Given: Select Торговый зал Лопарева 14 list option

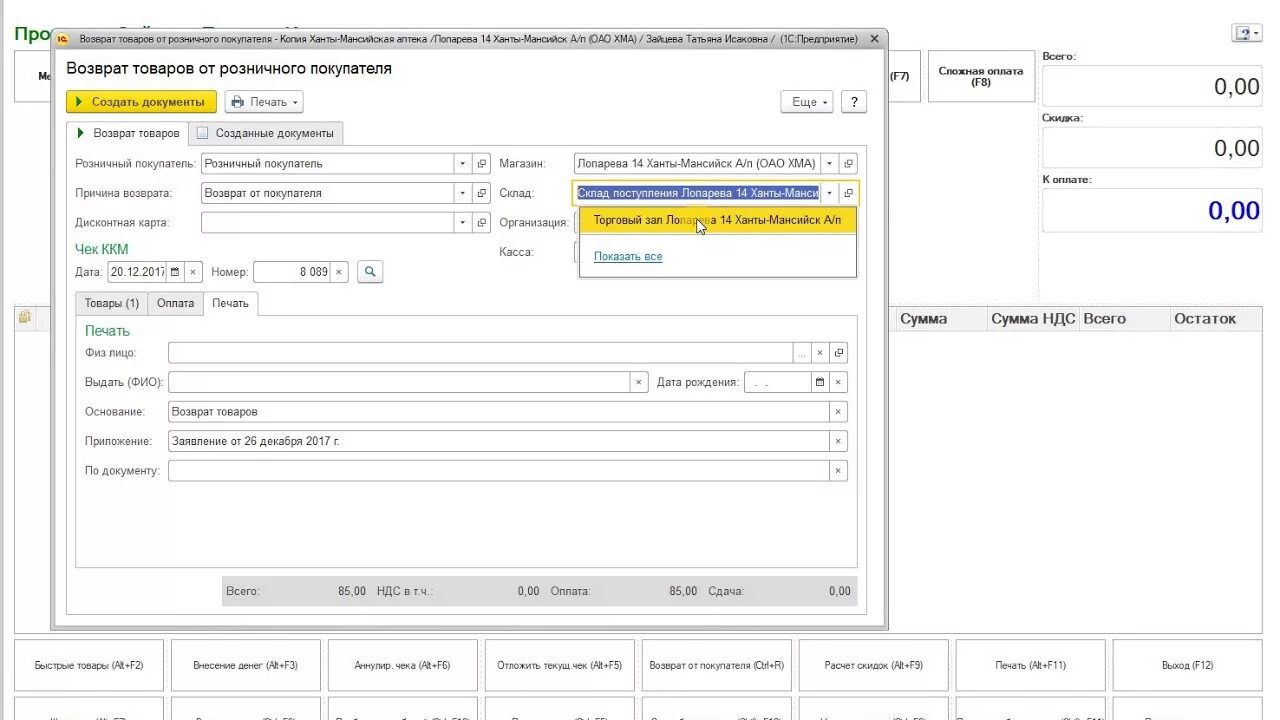Looking at the screenshot, I should click(x=718, y=220).
